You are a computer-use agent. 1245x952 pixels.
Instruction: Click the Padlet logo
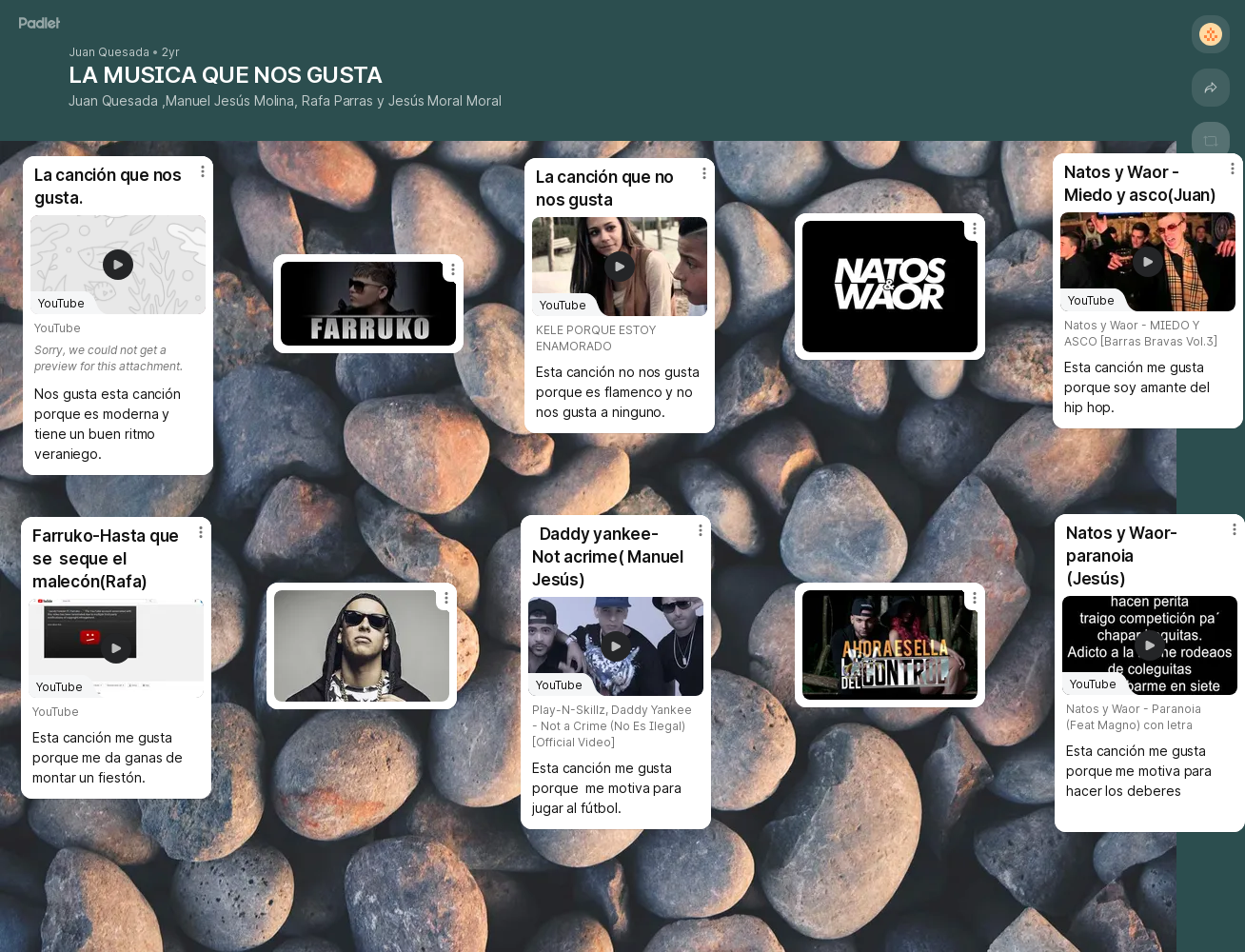[x=39, y=22]
